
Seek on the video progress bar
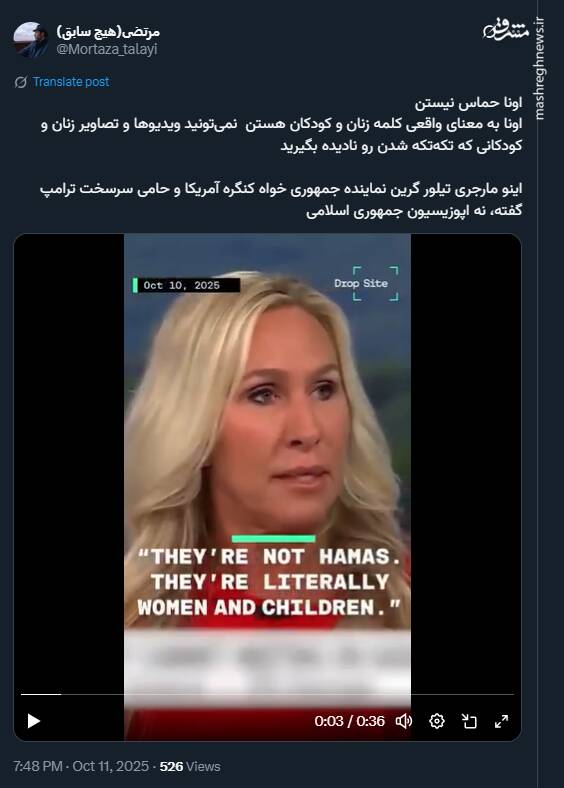pyautogui.click(x=267, y=694)
